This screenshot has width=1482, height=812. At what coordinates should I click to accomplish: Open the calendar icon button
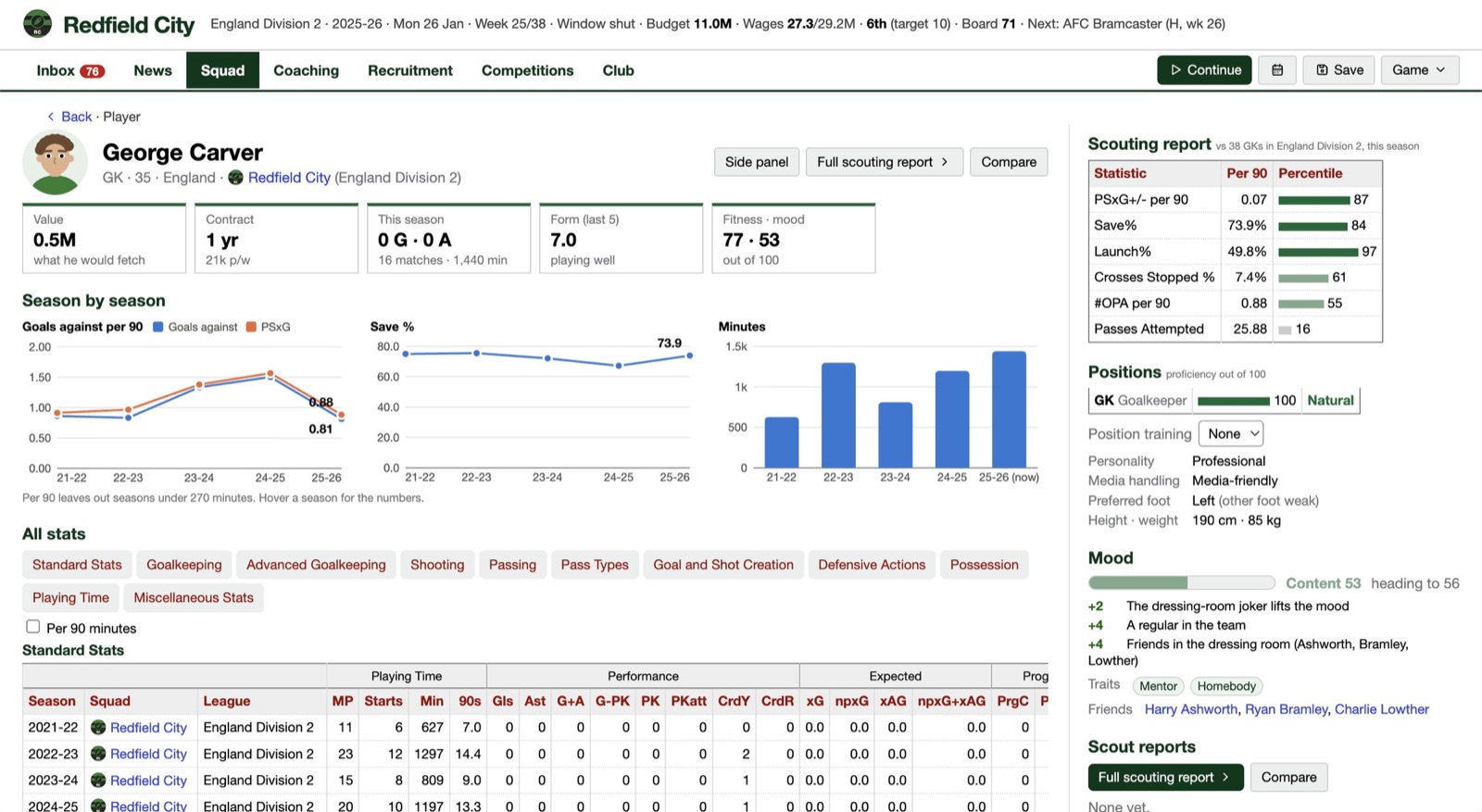(x=1277, y=70)
